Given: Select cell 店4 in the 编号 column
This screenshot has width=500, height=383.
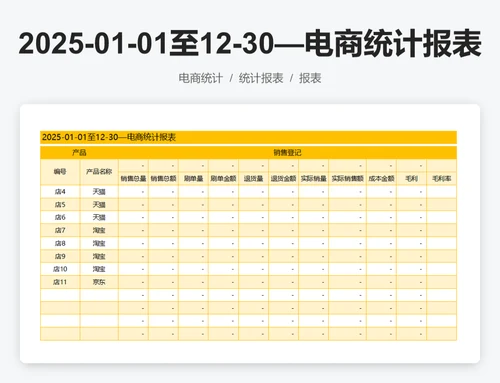Looking at the screenshot, I should (x=60, y=192).
